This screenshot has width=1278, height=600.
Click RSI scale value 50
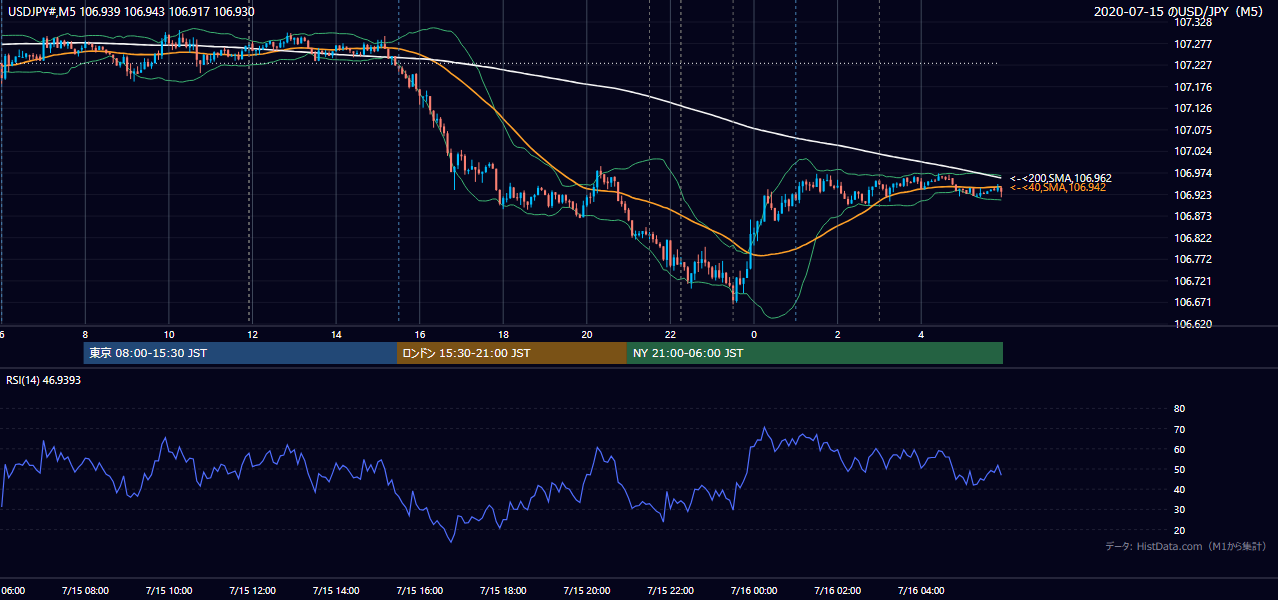tap(1179, 469)
